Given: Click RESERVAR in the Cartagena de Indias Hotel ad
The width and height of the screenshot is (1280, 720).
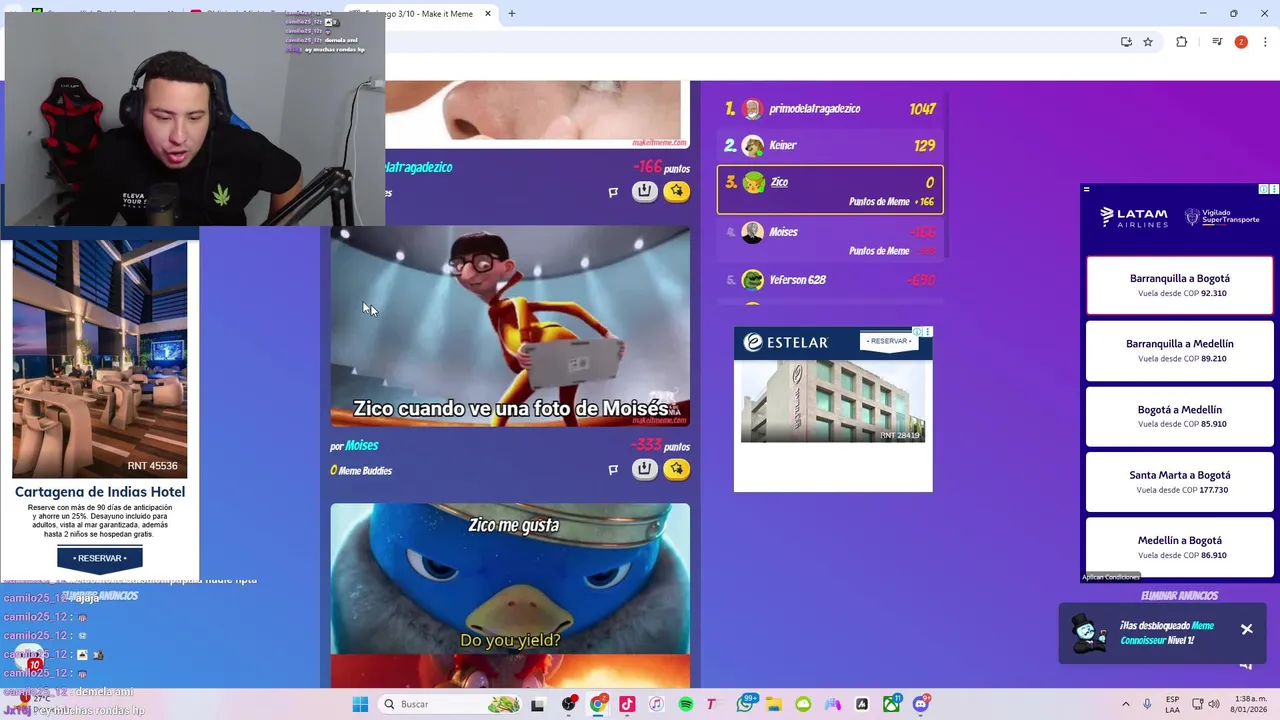Looking at the screenshot, I should [100, 558].
